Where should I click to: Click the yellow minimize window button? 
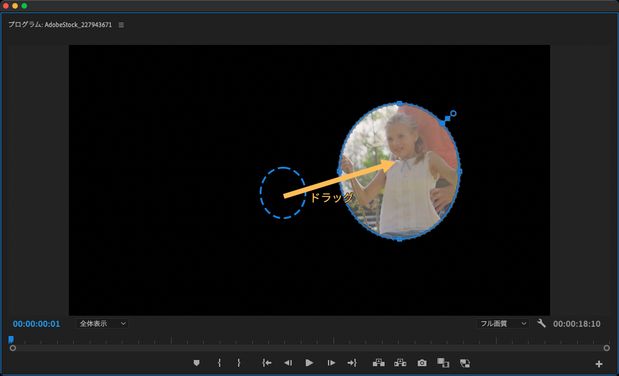[x=15, y=6]
